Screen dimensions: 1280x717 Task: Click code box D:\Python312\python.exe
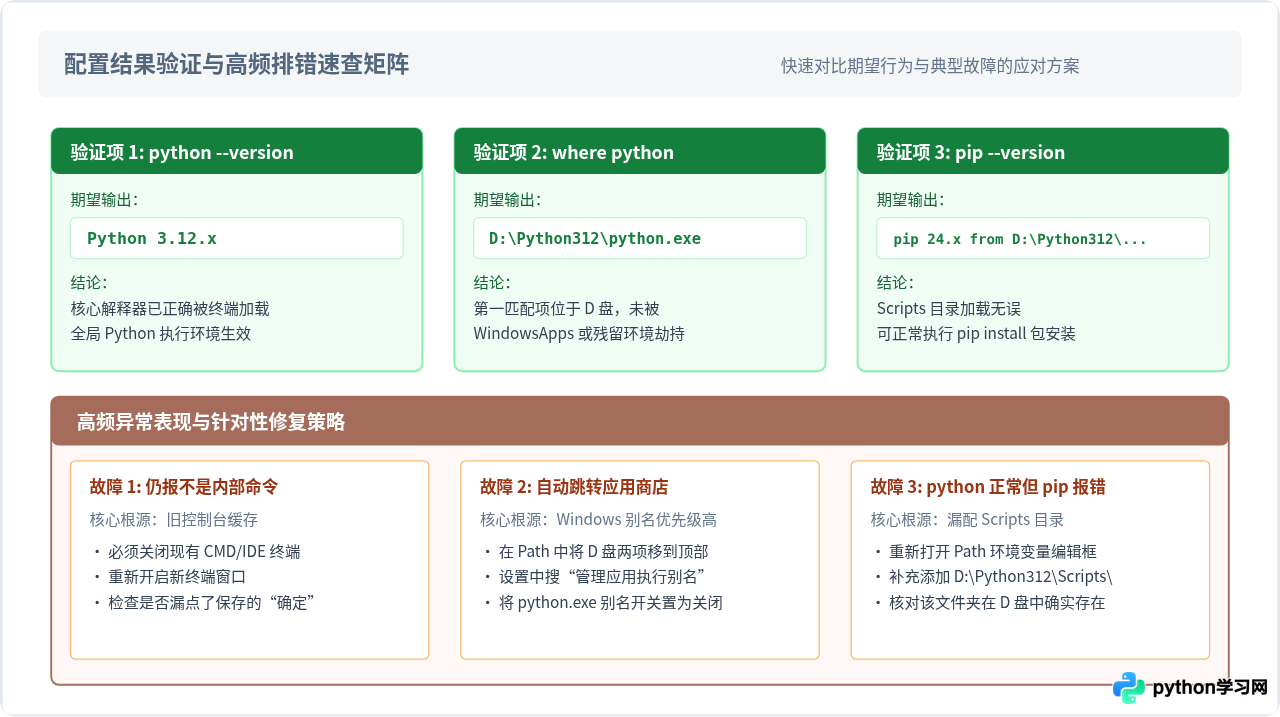click(x=640, y=238)
